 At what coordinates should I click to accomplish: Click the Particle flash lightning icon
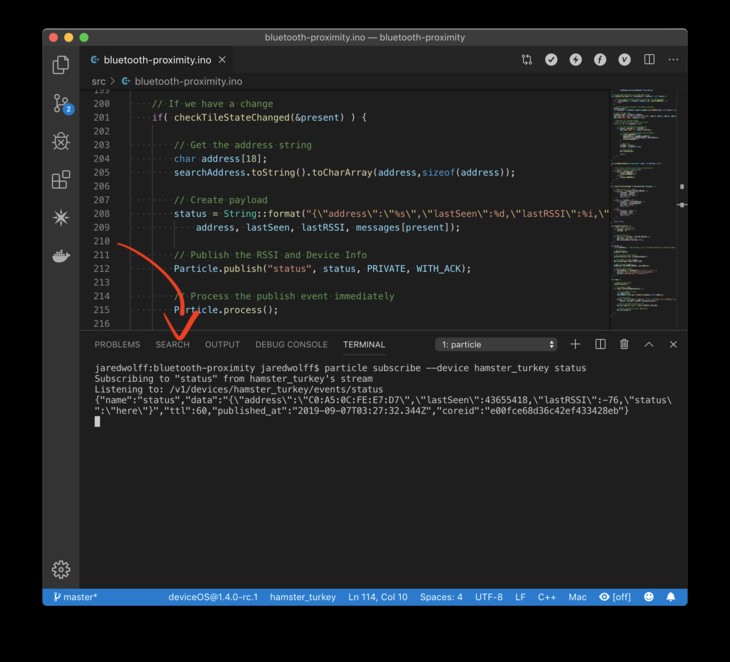click(x=575, y=60)
